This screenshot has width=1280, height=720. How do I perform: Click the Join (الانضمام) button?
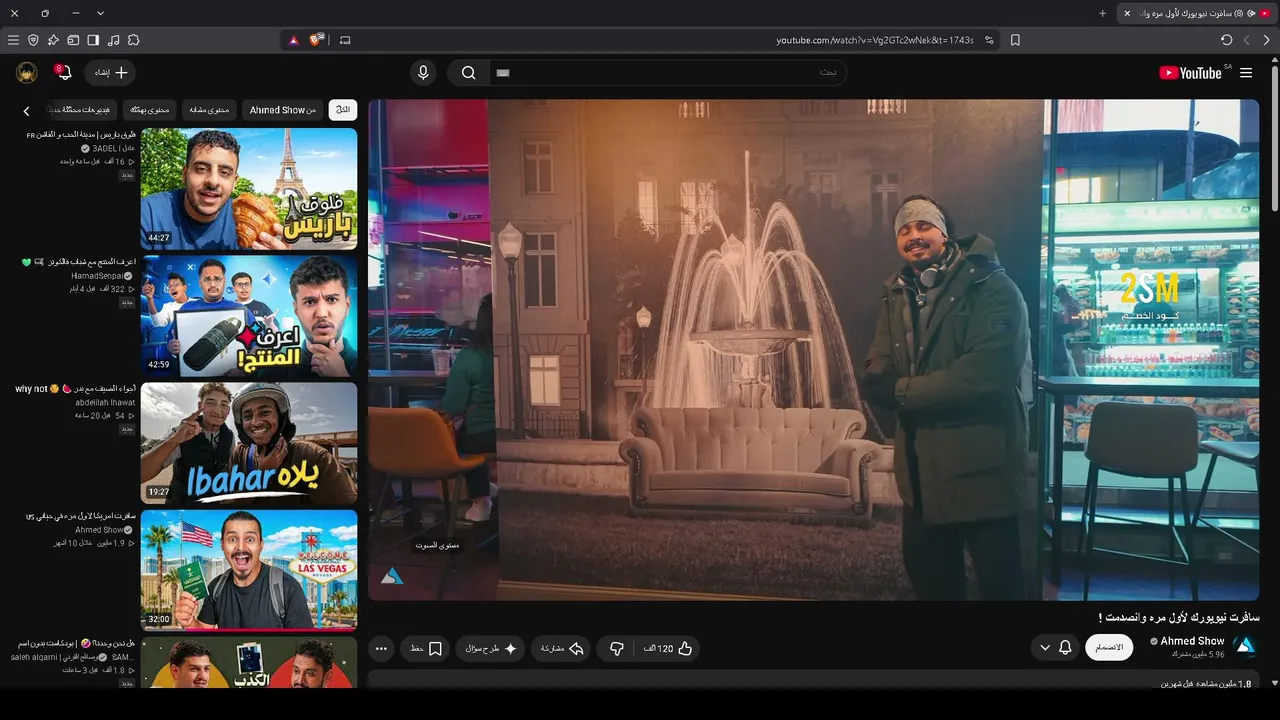[x=1109, y=647]
